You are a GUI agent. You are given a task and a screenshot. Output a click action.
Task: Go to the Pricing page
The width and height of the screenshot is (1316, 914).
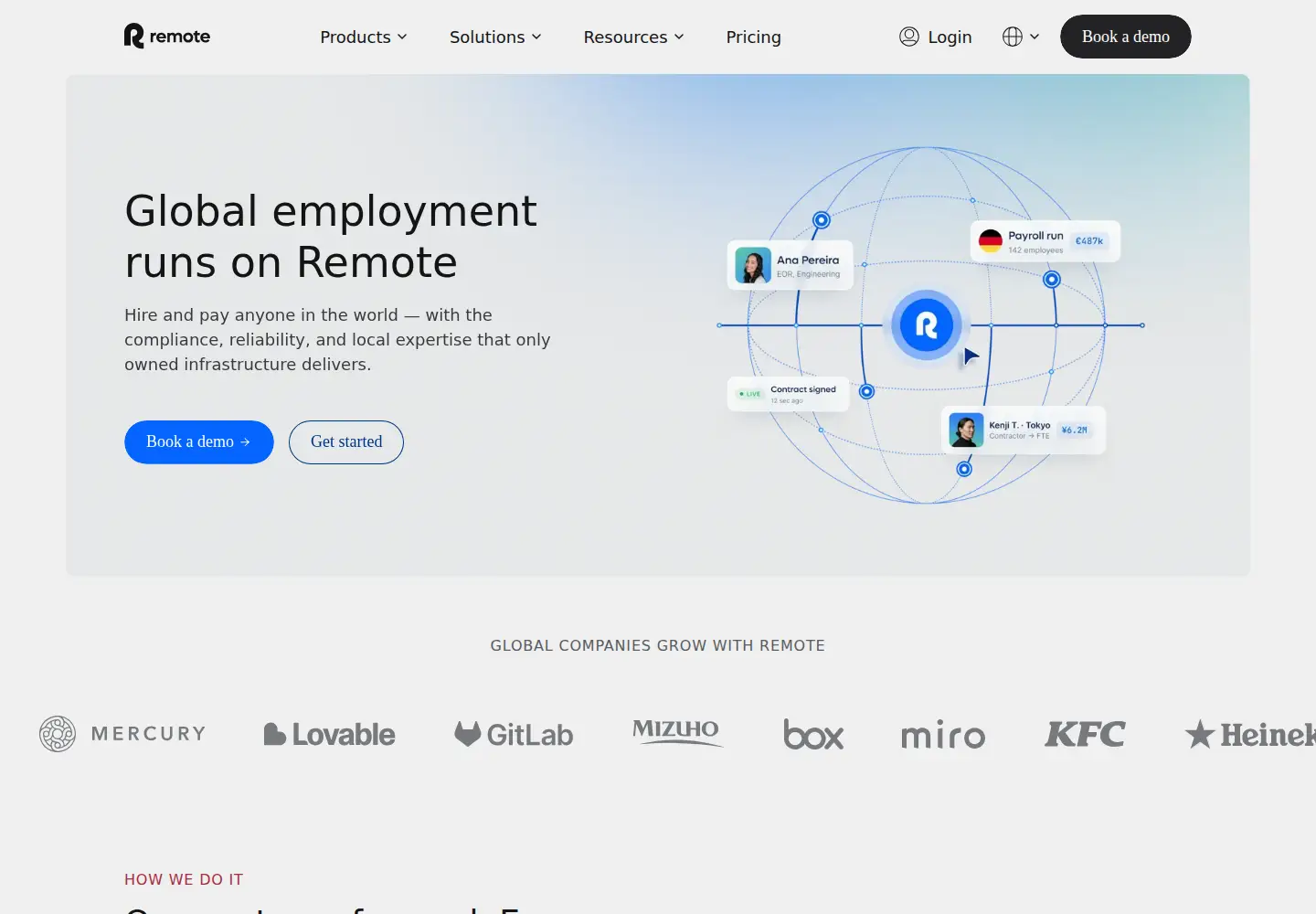(753, 37)
